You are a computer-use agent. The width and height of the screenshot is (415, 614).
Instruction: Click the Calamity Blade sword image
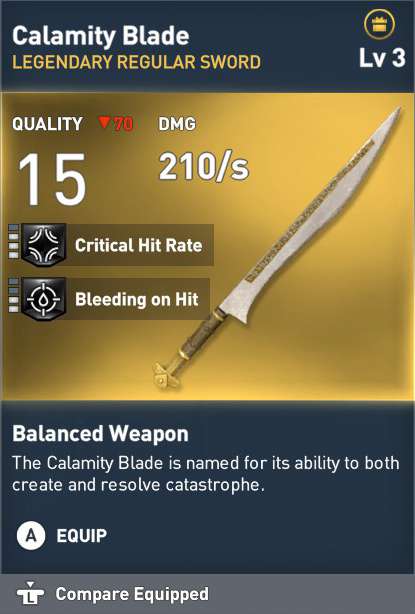[x=278, y=249]
